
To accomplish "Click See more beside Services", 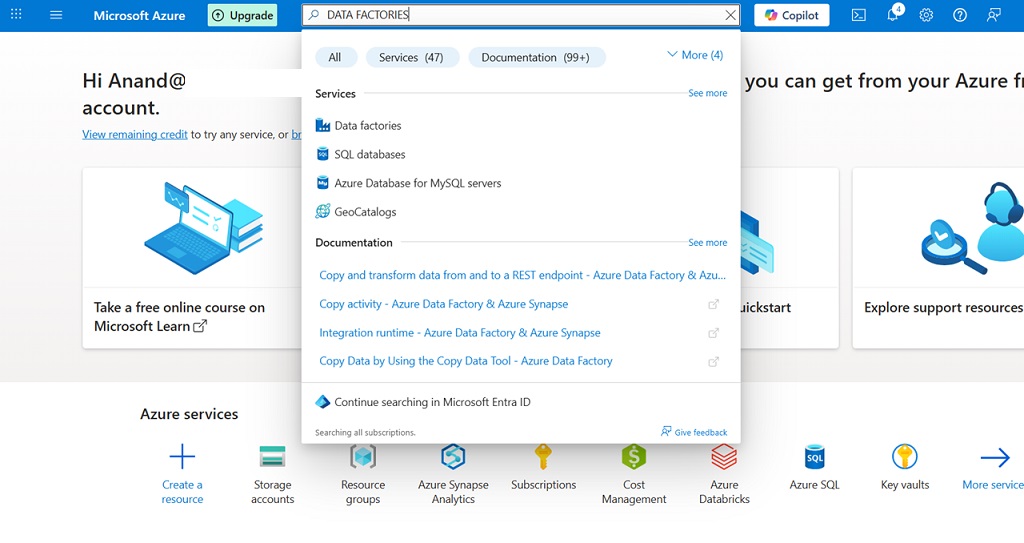I will coord(707,93).
